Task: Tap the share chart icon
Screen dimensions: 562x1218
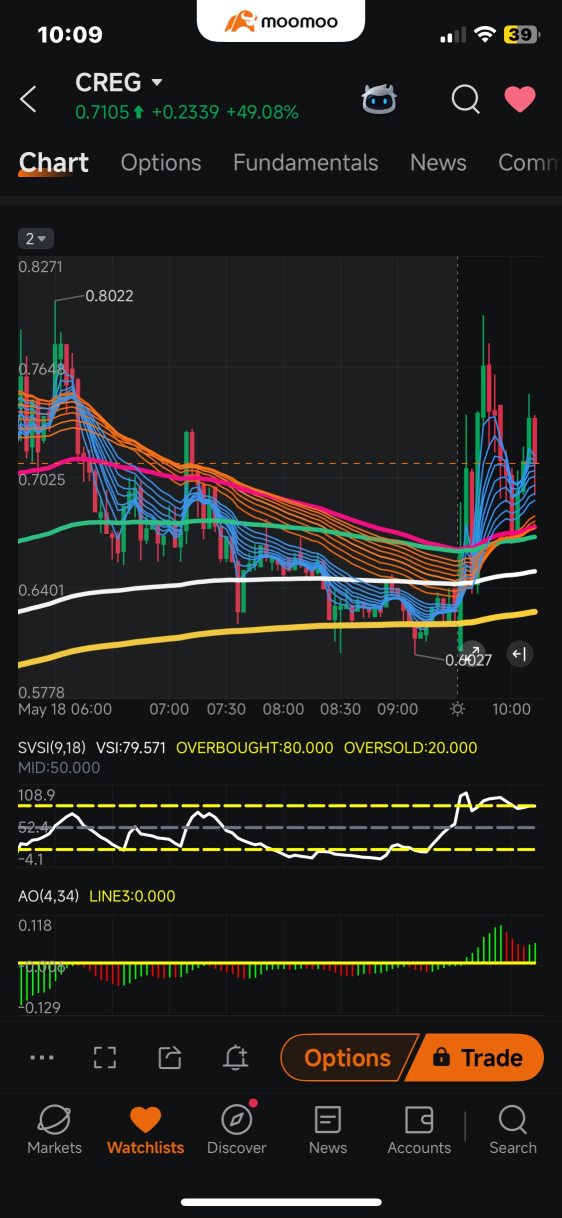Action: (170, 1057)
